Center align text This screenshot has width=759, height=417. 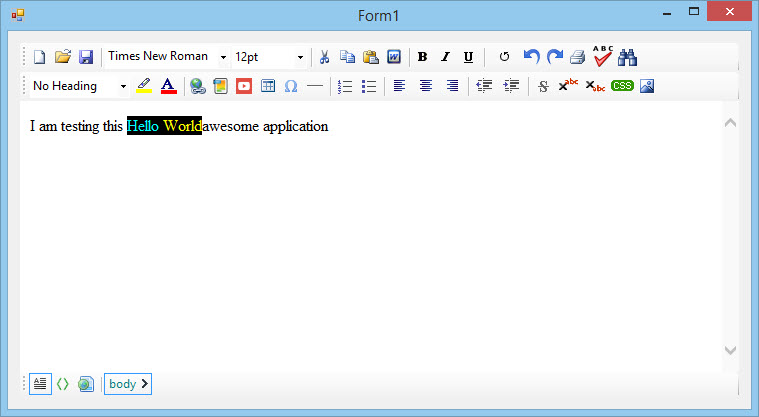(426, 86)
